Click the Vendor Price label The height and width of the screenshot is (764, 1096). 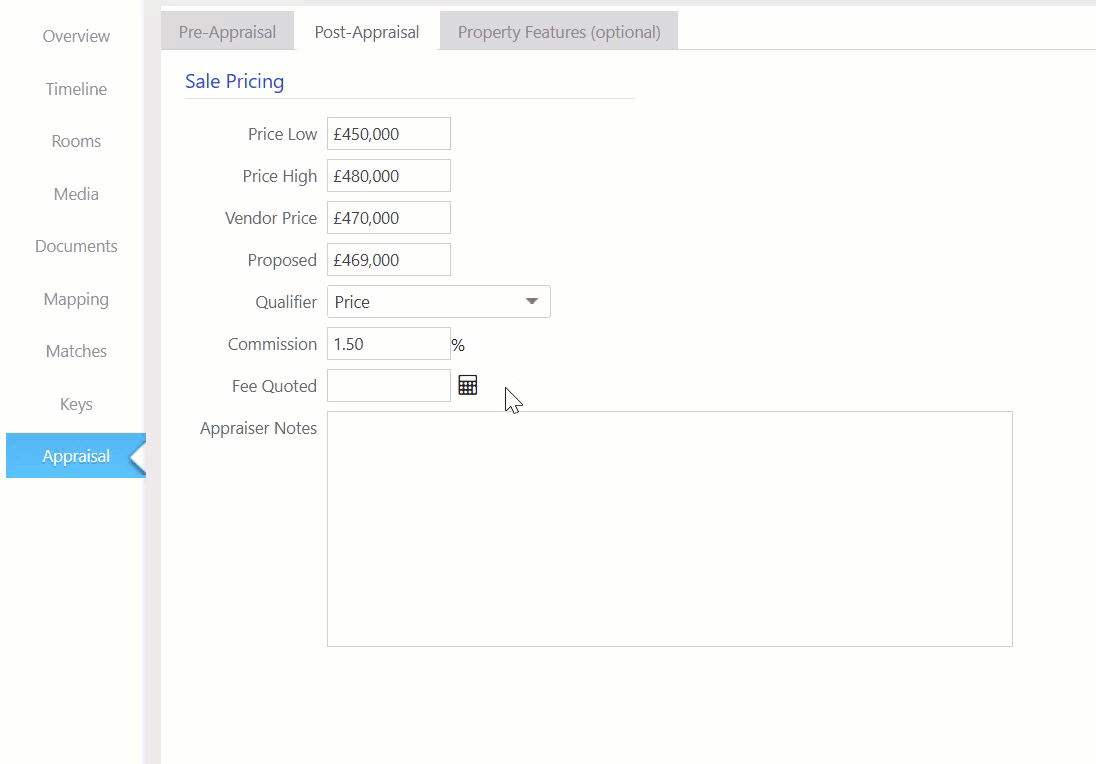tap(271, 218)
